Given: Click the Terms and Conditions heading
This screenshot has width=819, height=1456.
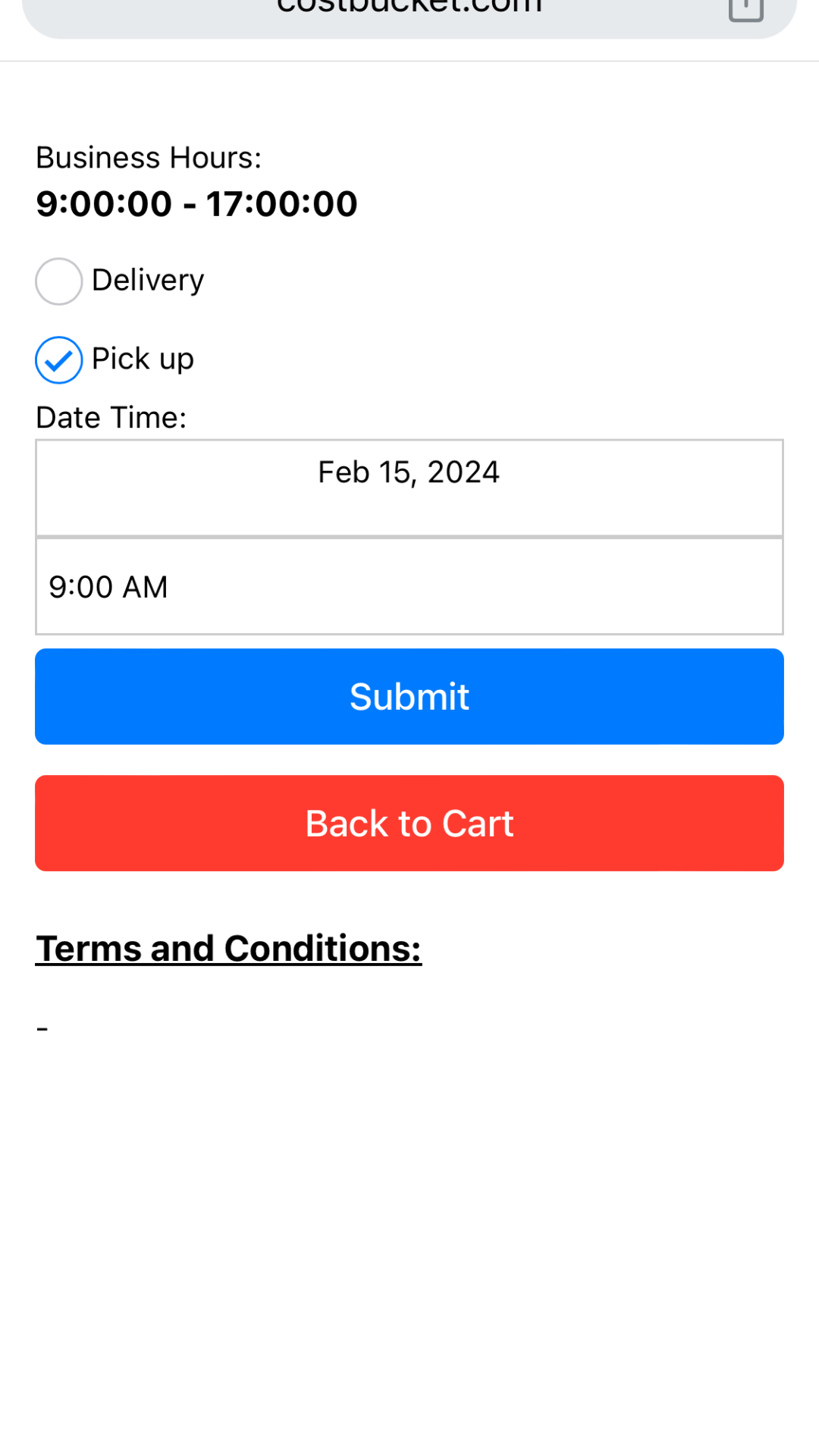Looking at the screenshot, I should point(228,949).
